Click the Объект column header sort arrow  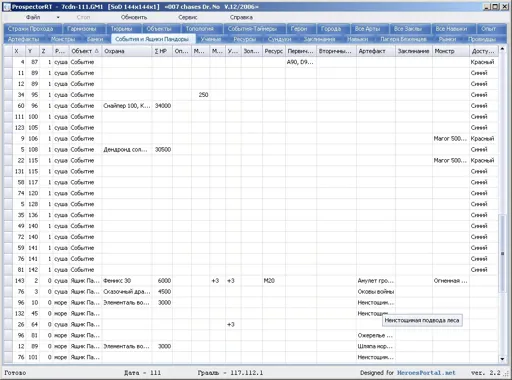tap(97, 51)
